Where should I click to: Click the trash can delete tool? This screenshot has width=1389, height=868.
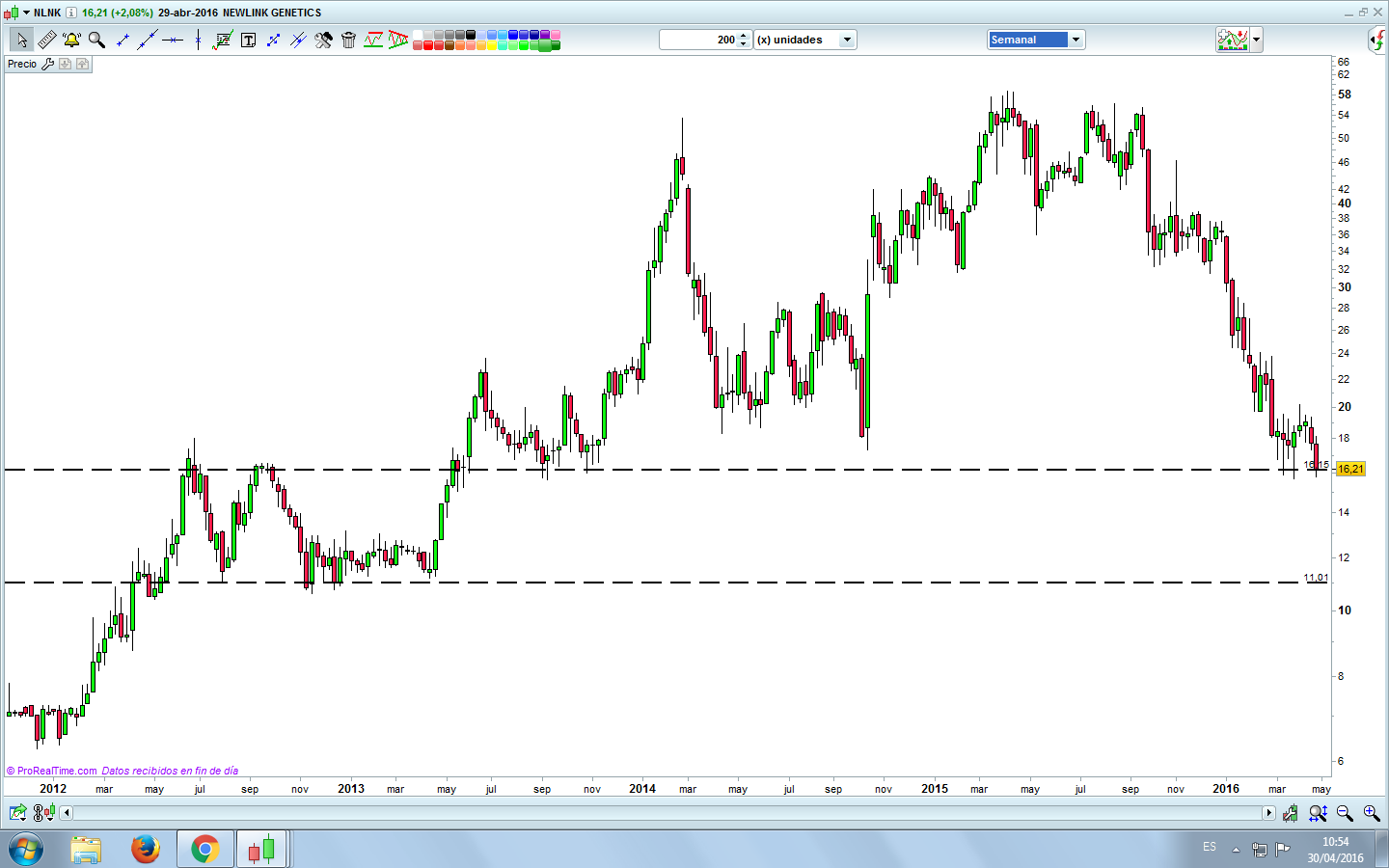click(x=348, y=40)
